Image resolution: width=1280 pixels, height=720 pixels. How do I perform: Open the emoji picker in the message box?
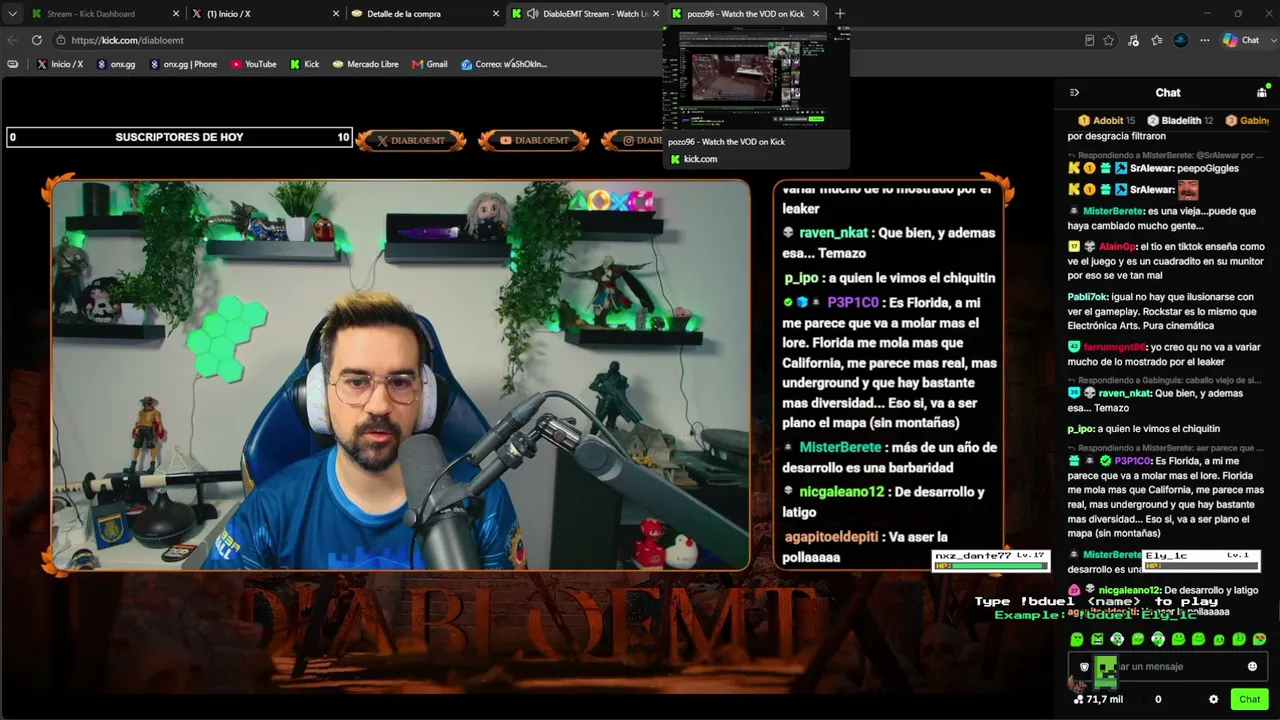pyautogui.click(x=1252, y=667)
